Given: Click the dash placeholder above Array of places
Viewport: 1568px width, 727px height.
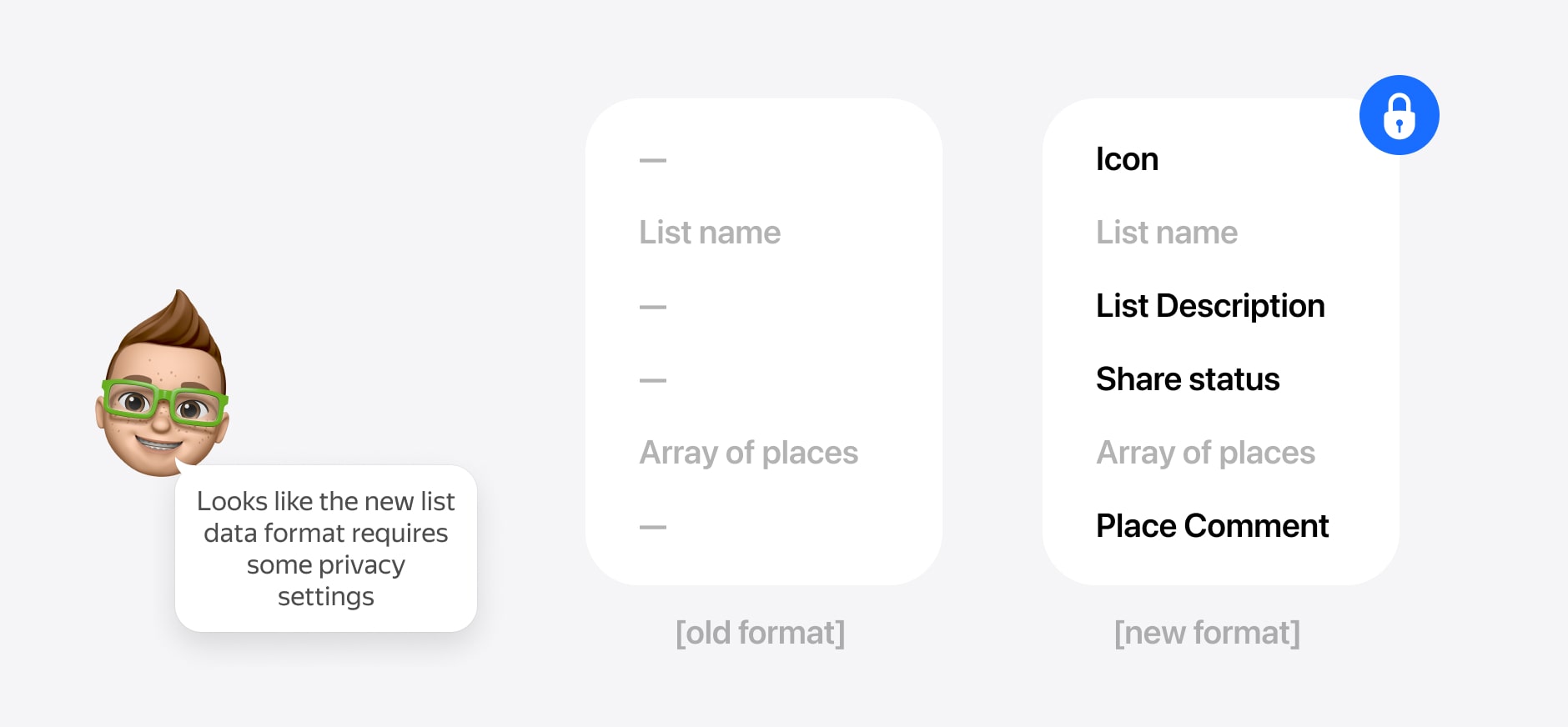Looking at the screenshot, I should 653,380.
